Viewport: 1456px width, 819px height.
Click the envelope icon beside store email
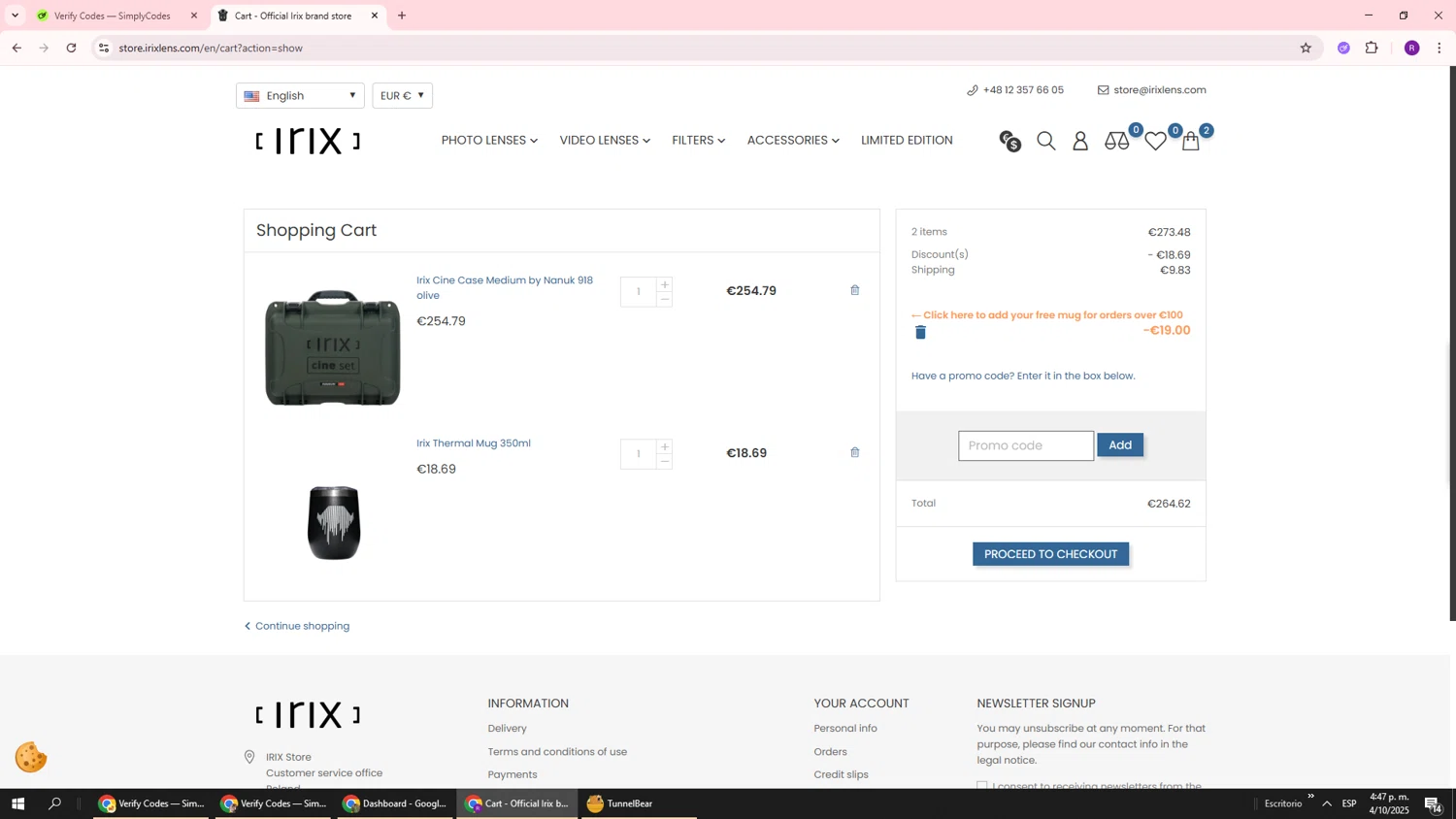coord(1103,90)
